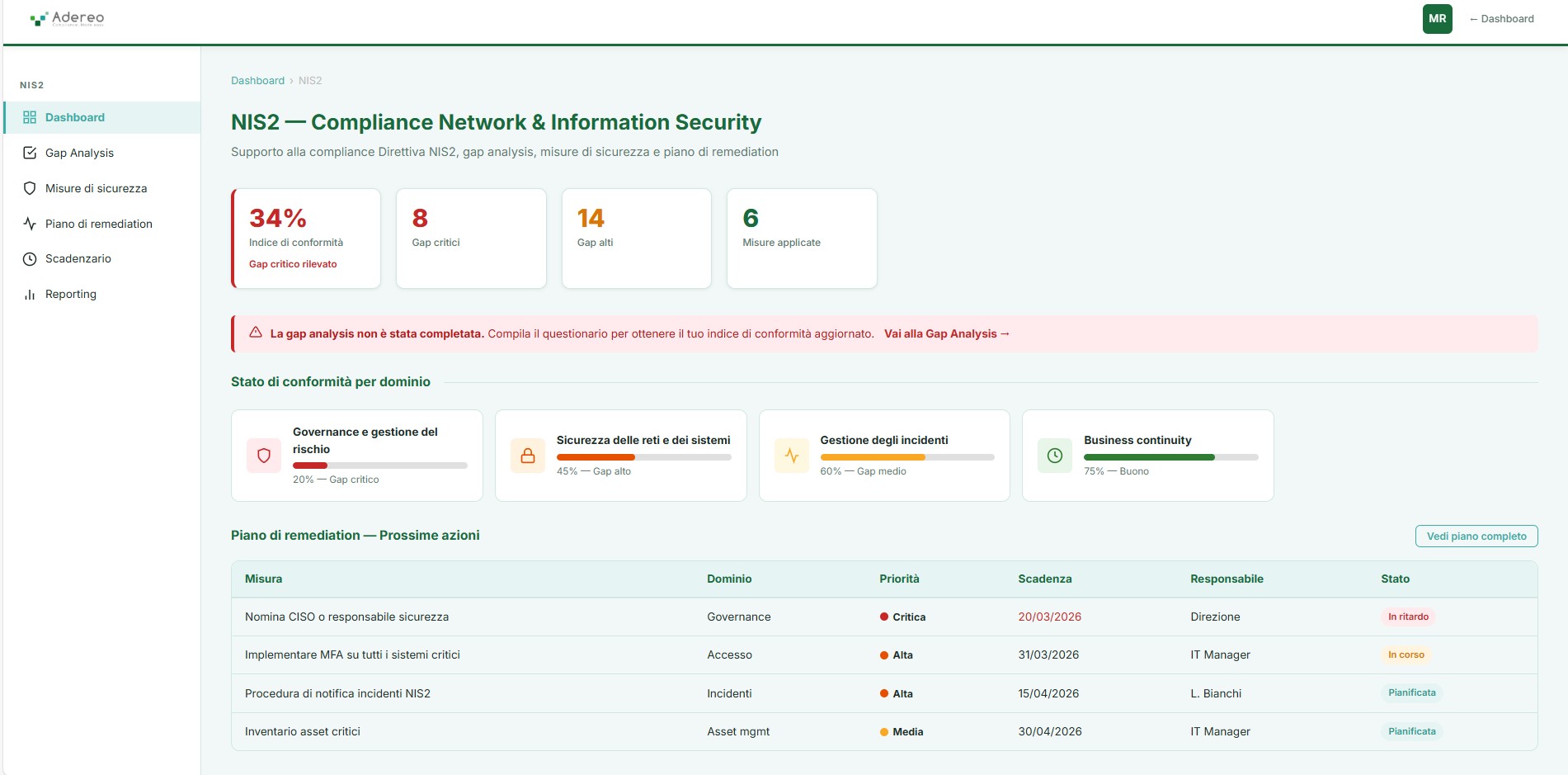Click the warning triangle in the alert banner
Screen dimensions: 1568x775
coord(253,332)
